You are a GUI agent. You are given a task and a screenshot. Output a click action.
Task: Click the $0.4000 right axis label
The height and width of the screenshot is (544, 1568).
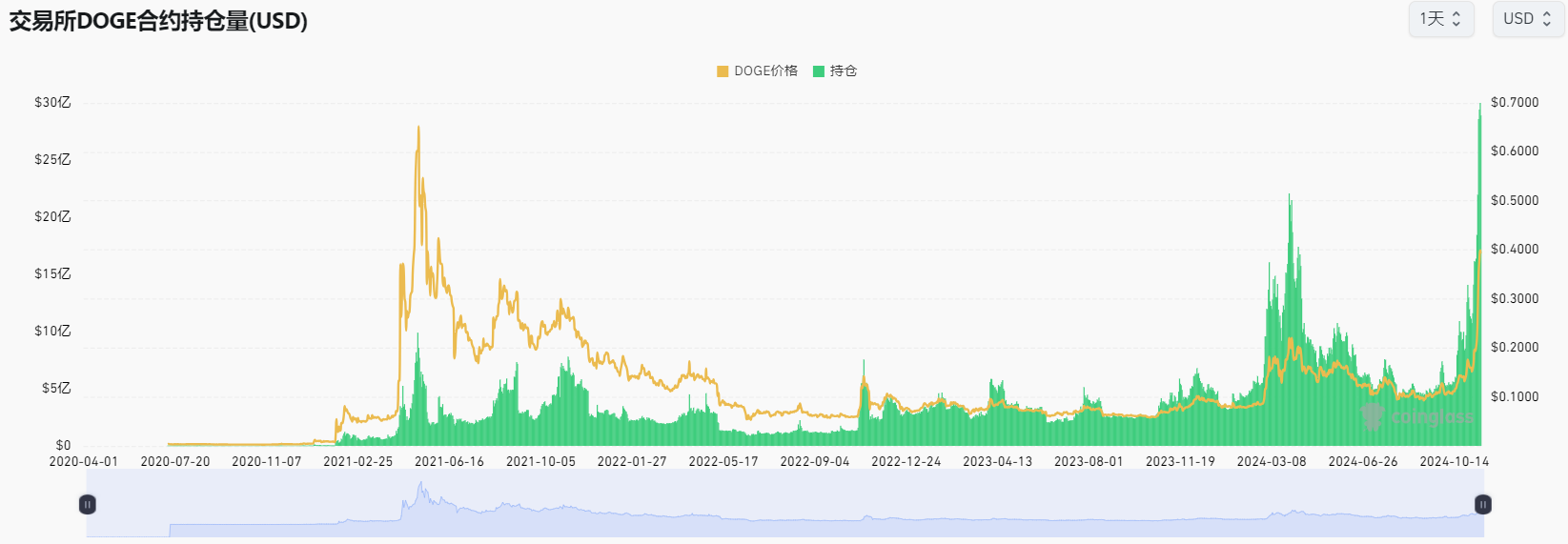tap(1515, 249)
